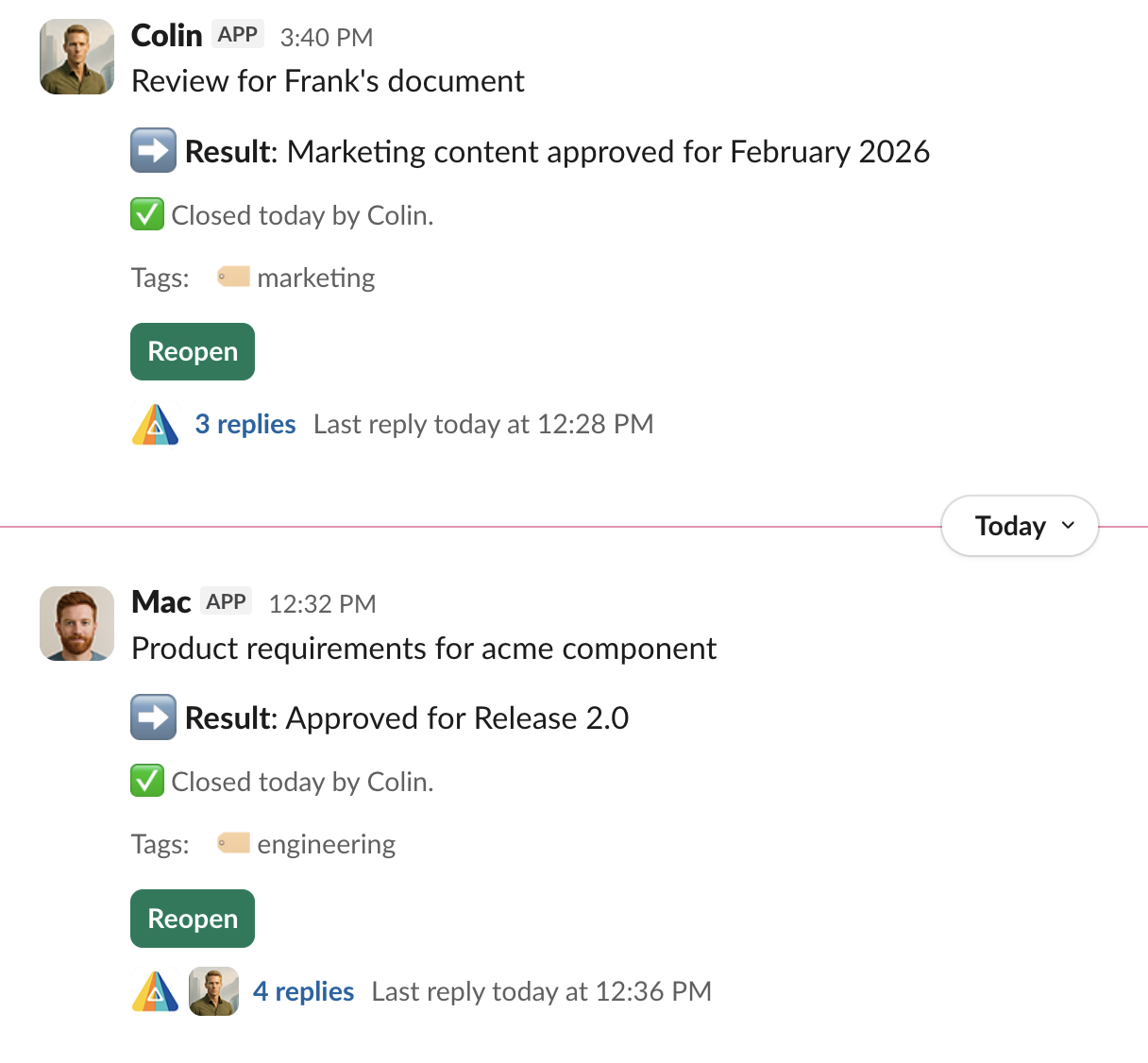The height and width of the screenshot is (1063, 1148).
Task: Click the marketing tag label icon
Action: tap(233, 277)
